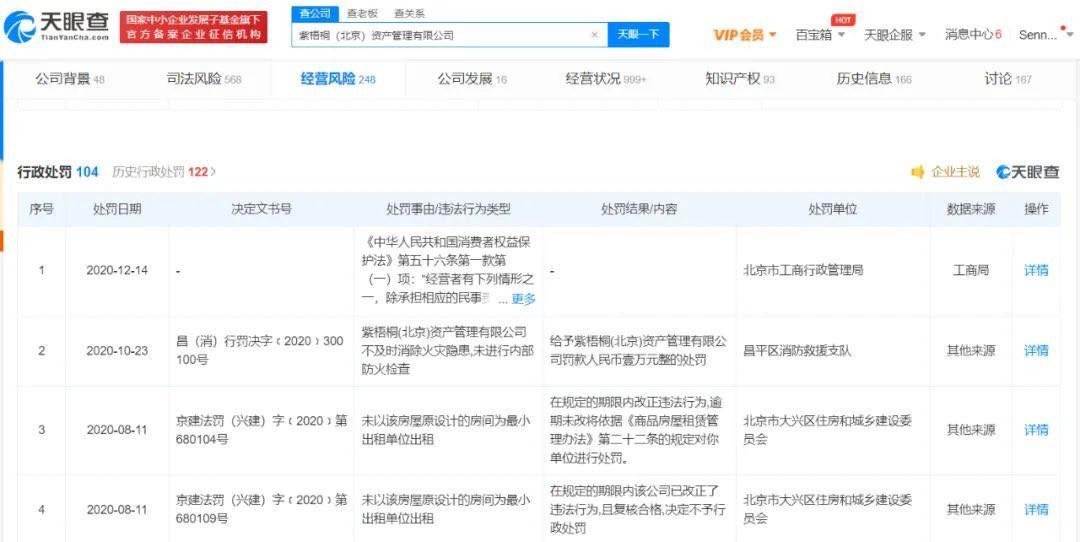Click the 数据来源 column header
This screenshot has width=1080, height=542.
[x=970, y=209]
